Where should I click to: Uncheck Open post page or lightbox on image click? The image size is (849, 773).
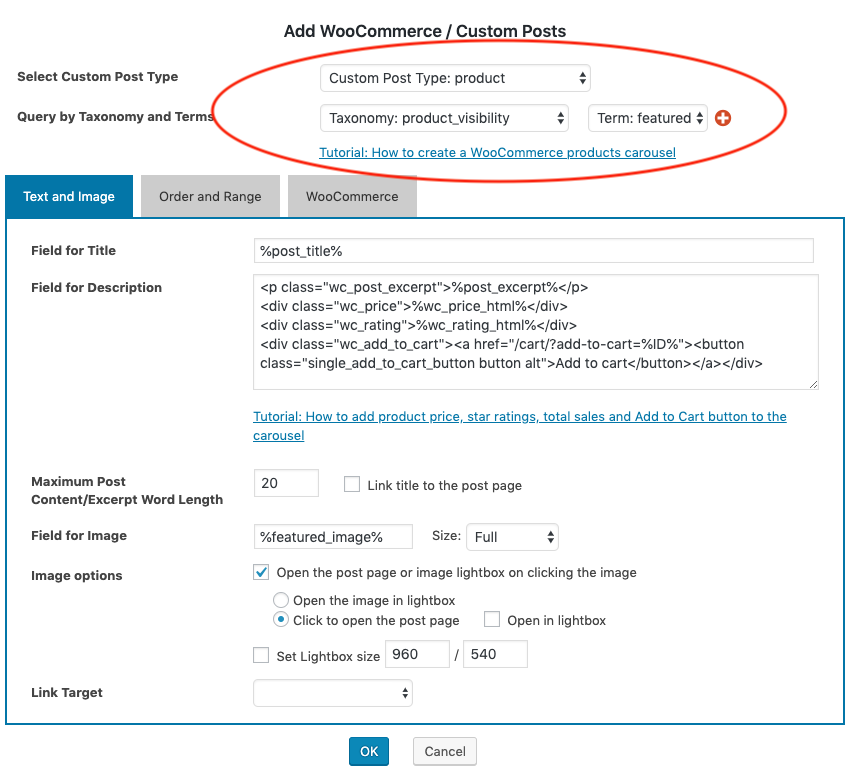click(x=262, y=573)
